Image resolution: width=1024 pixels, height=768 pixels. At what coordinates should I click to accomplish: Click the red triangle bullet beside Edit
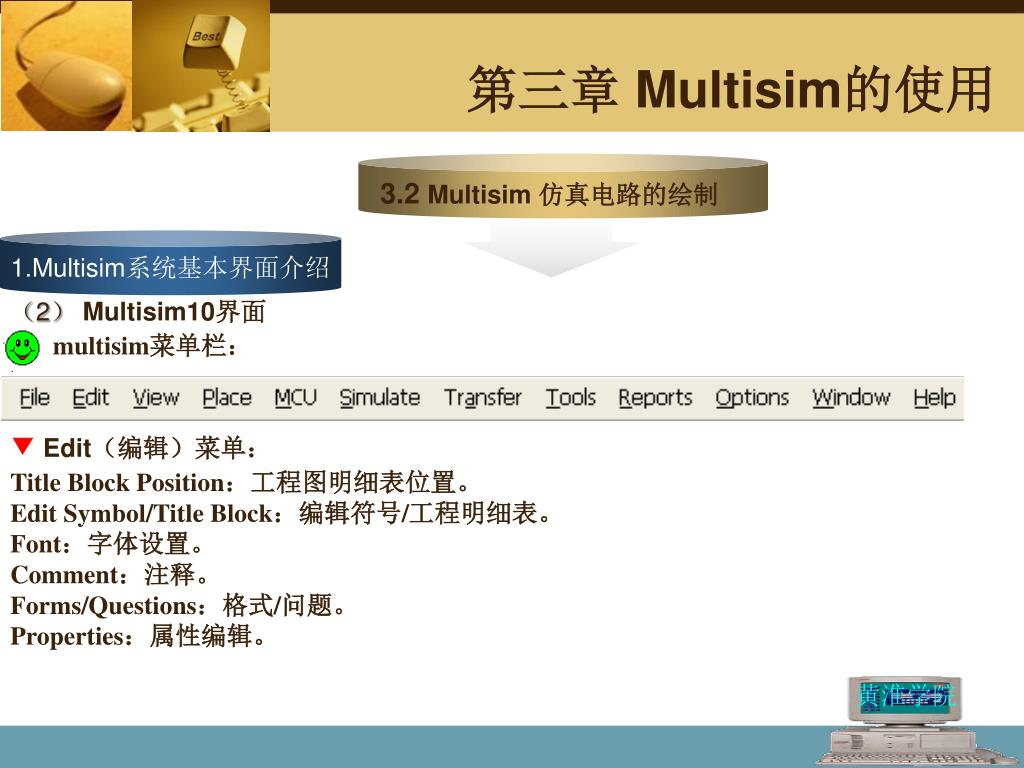(x=22, y=446)
